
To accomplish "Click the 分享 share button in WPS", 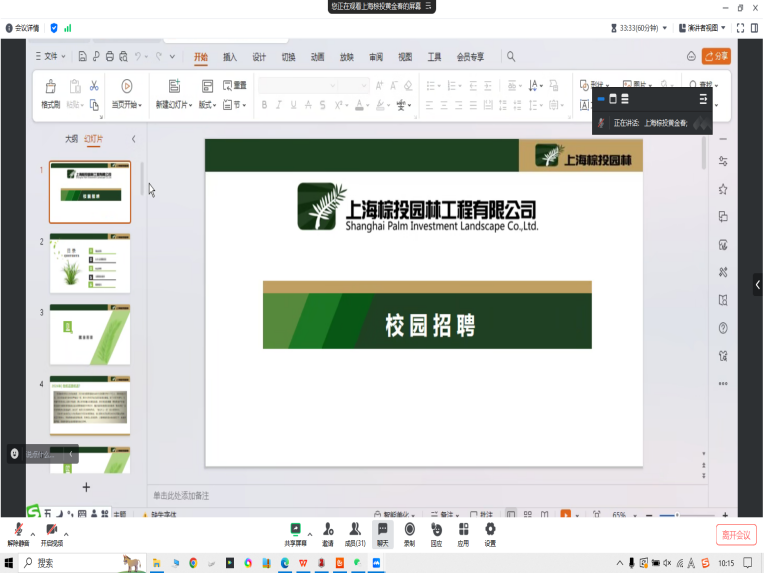I will point(716,57).
